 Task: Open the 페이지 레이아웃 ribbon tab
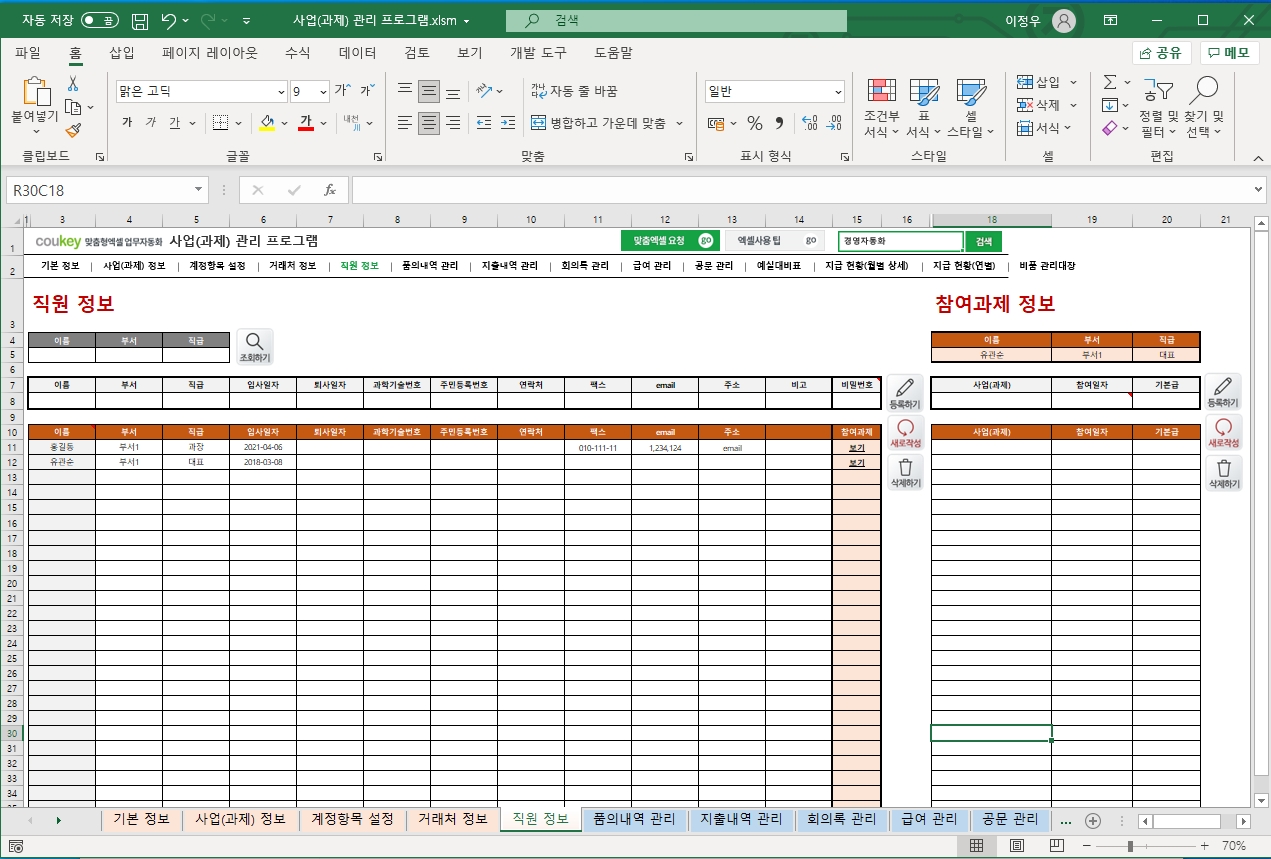click(210, 53)
